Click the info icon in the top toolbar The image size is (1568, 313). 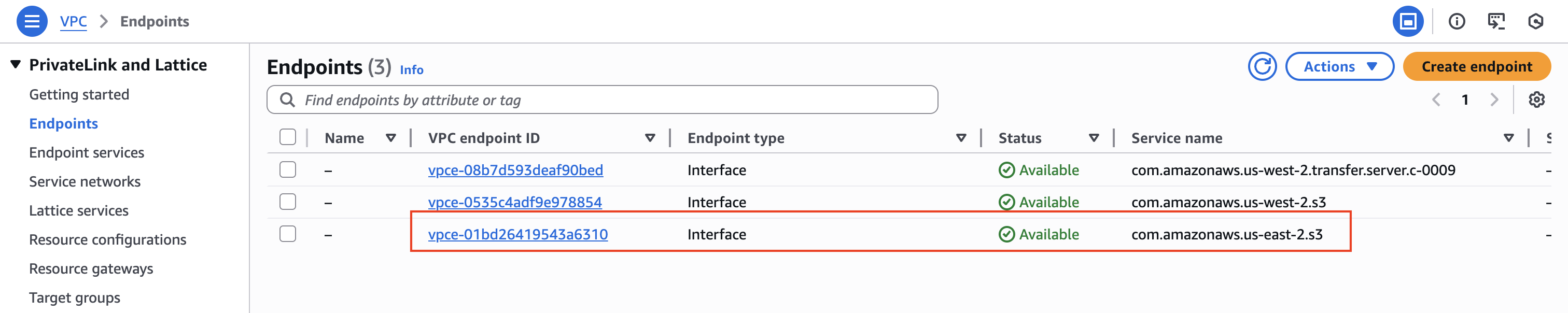click(1457, 21)
